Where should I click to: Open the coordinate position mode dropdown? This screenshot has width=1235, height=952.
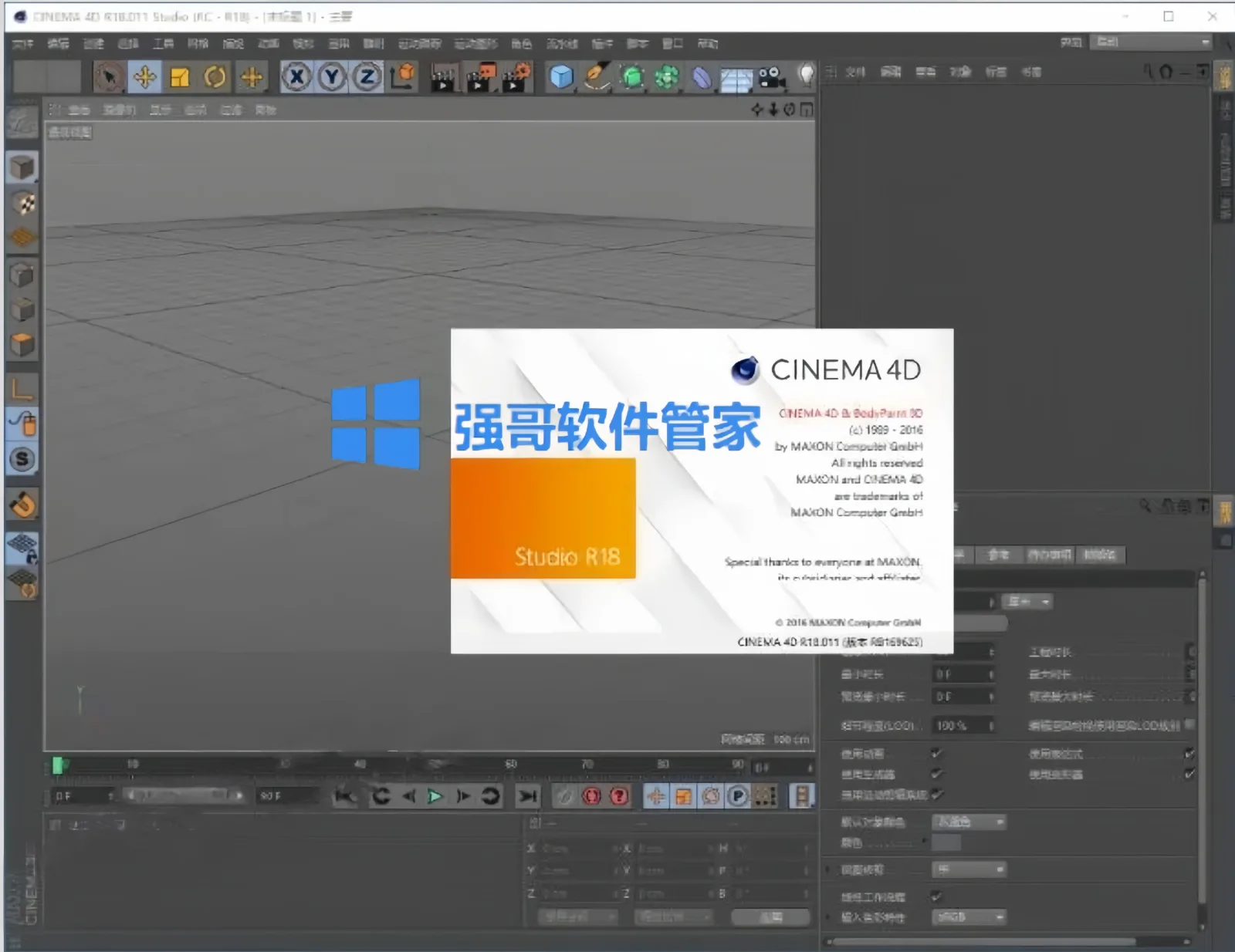pyautogui.click(x=577, y=917)
